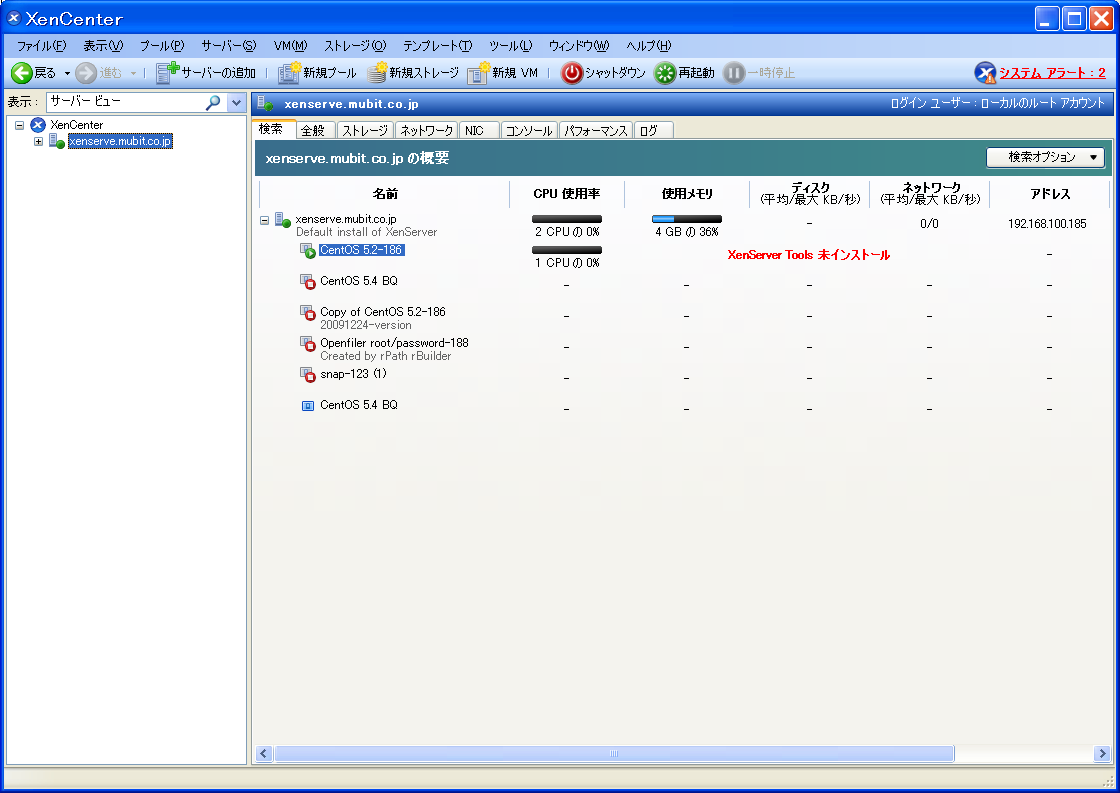Switch to the General (全般) tab
This screenshot has height=793, width=1120.
(x=313, y=130)
